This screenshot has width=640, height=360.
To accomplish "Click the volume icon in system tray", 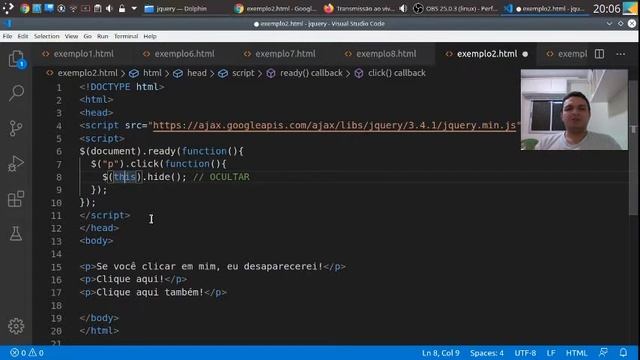I will (109, 8).
